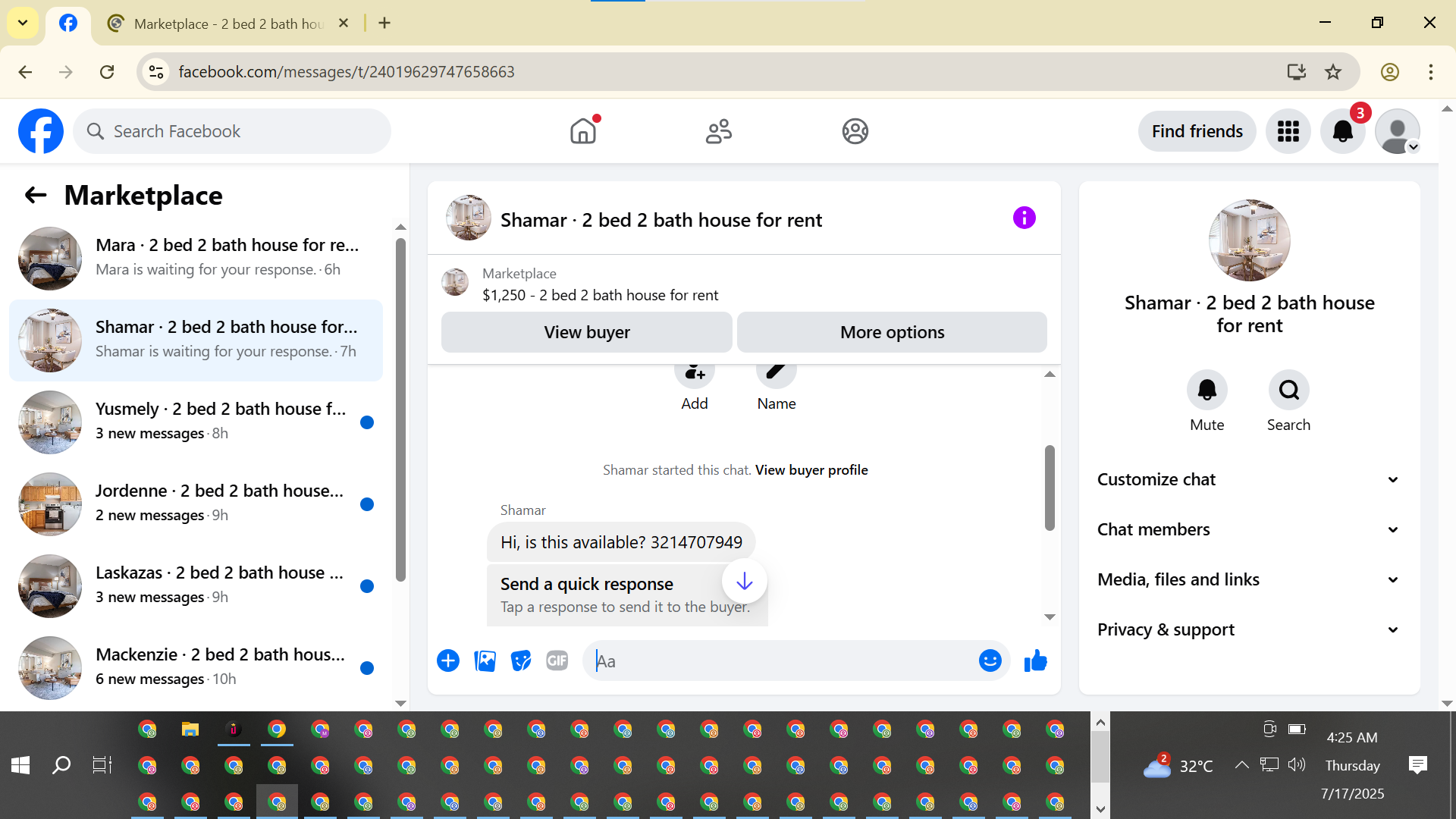Click the message input field
Image resolution: width=1456 pixels, height=819 pixels.
(781, 661)
